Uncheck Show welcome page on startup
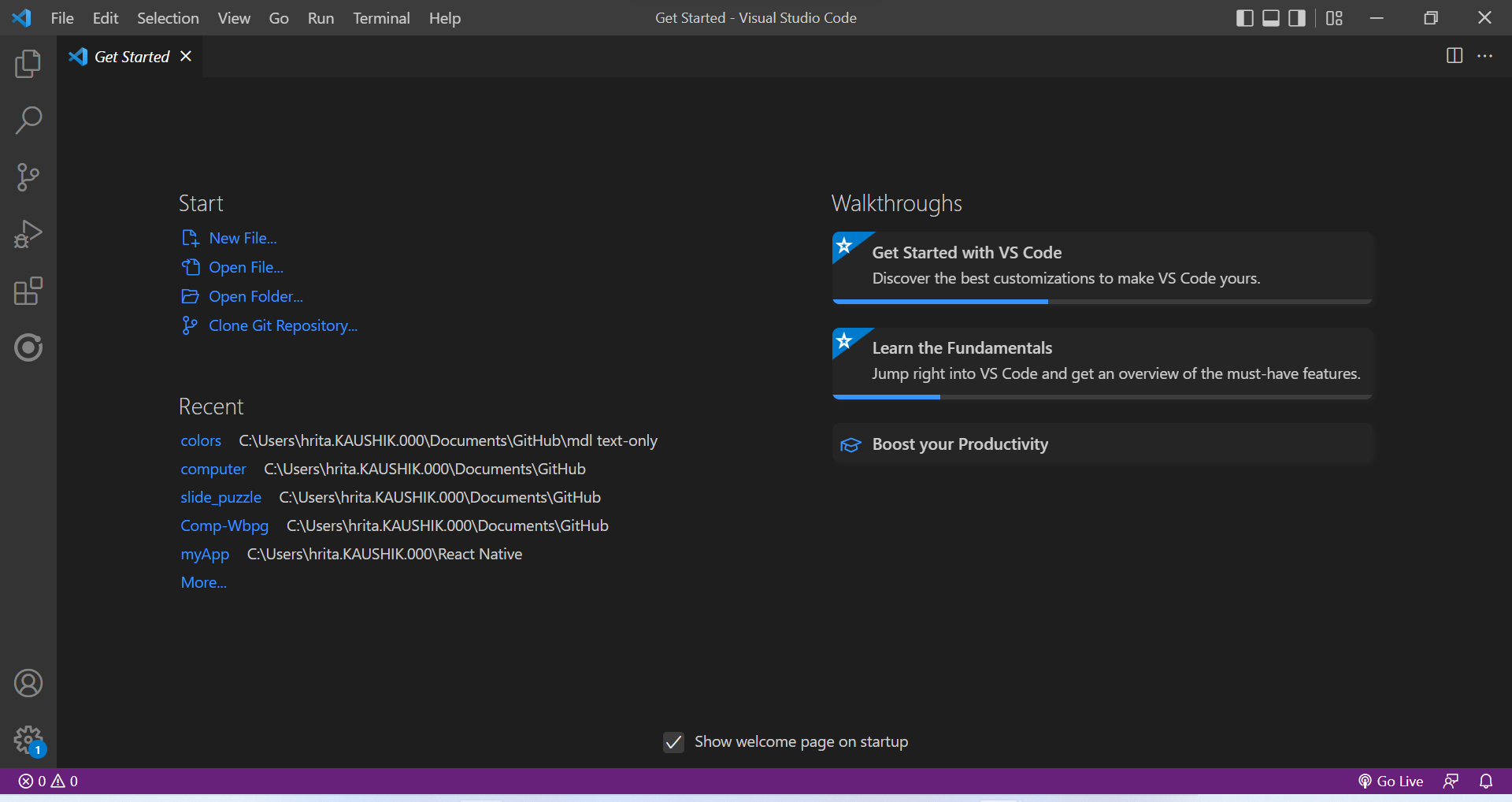 (x=673, y=741)
